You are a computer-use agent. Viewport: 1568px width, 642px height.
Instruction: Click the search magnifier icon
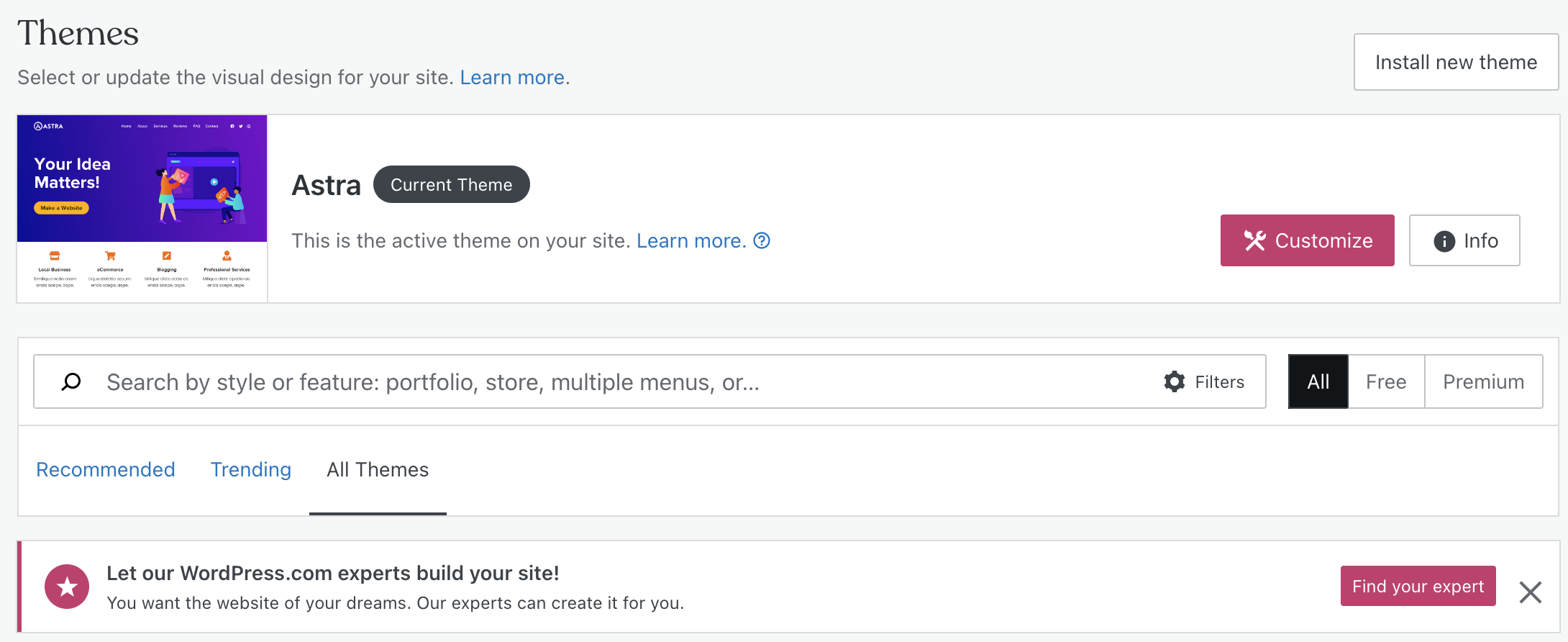coord(71,381)
